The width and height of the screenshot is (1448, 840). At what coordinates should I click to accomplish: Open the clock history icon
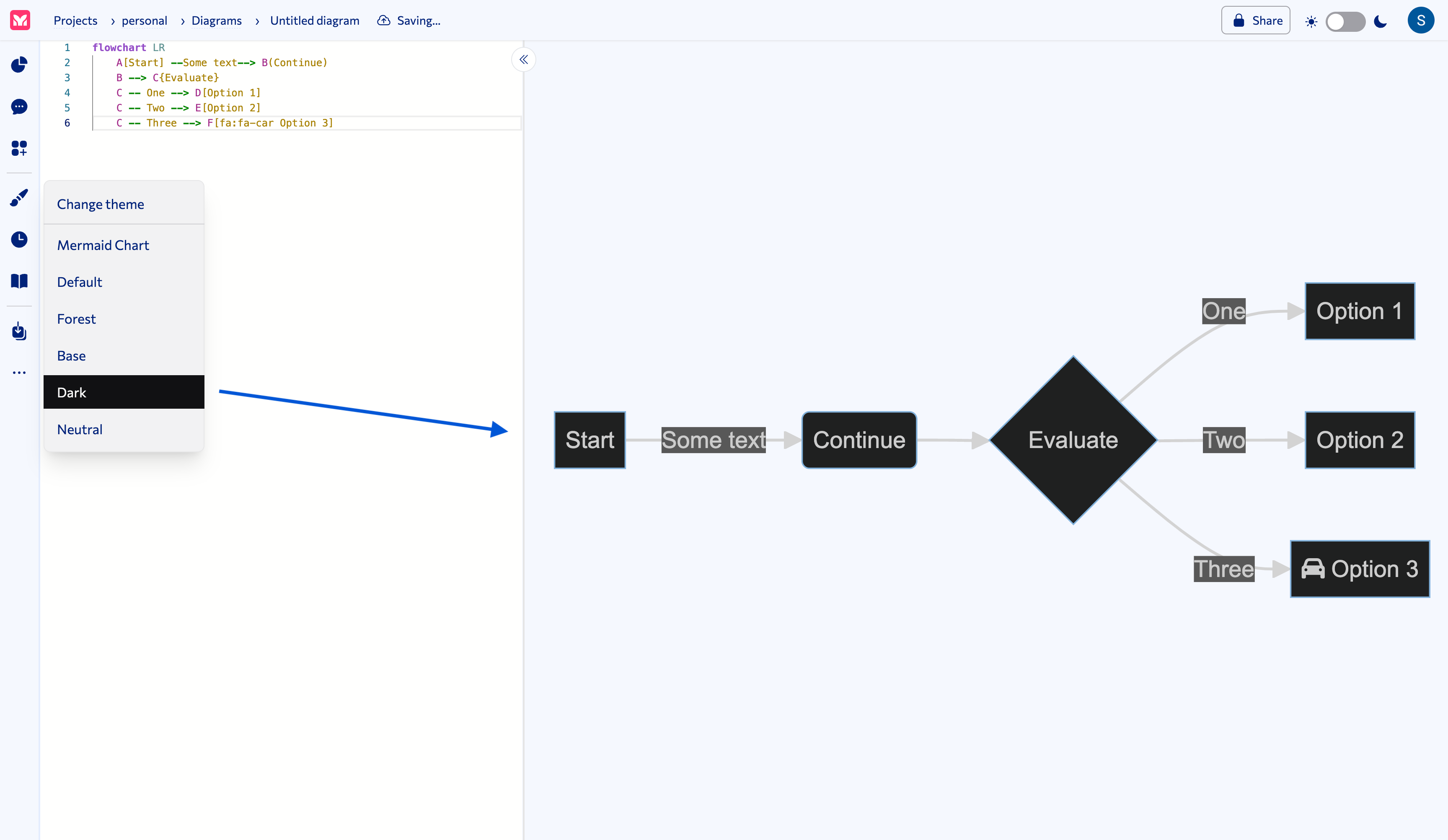tap(19, 240)
